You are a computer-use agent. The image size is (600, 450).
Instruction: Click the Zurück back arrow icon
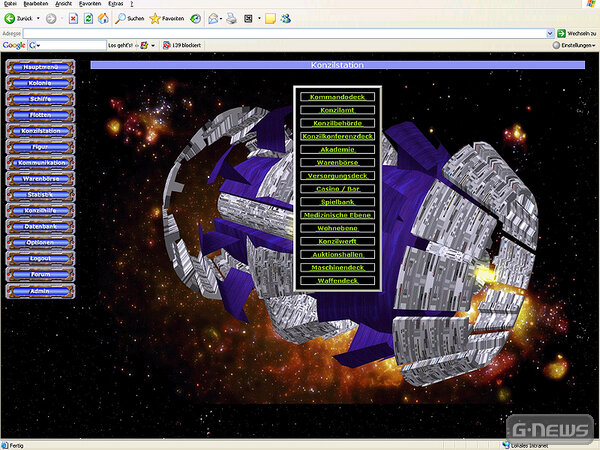pyautogui.click(x=10, y=18)
